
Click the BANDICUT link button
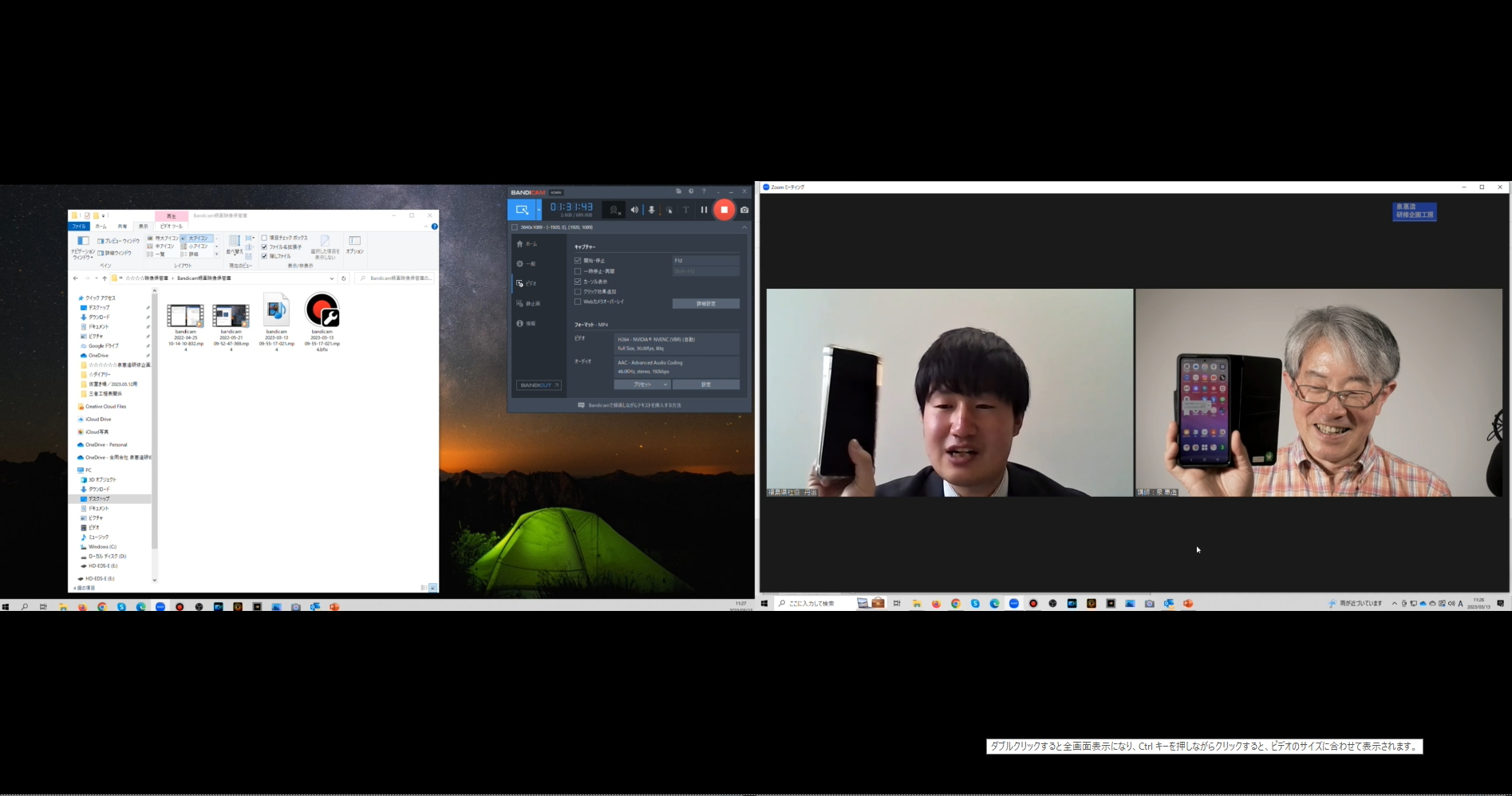point(539,384)
